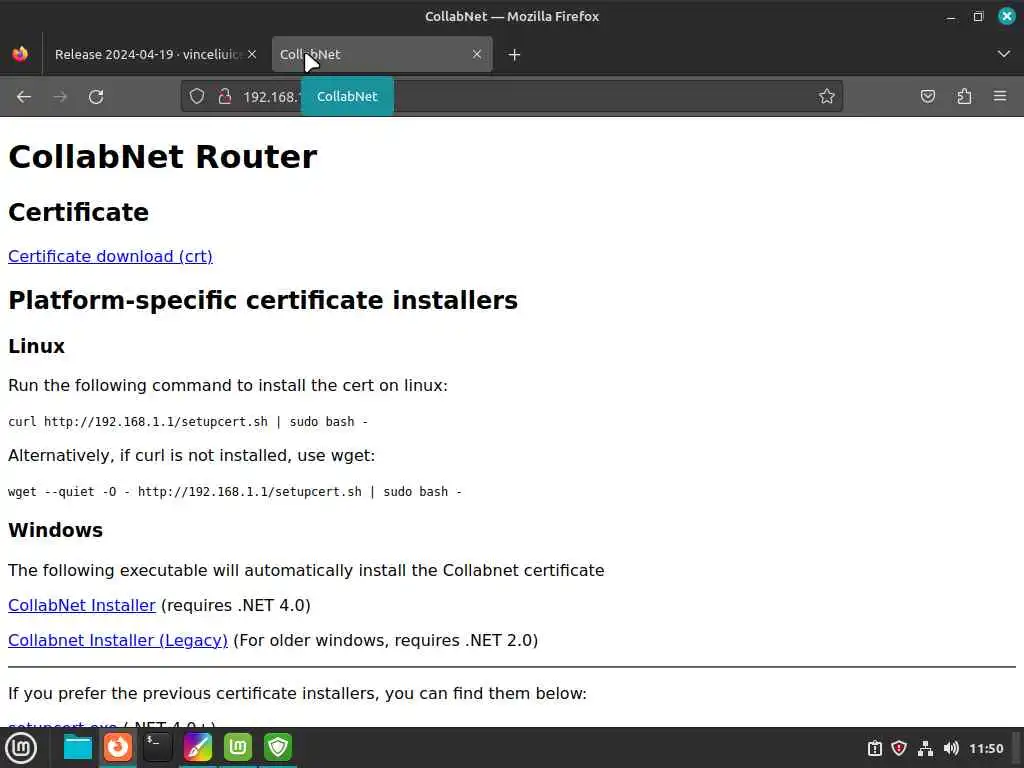Switch to the Release 2024-04-19 tab
This screenshot has width=1024, height=768.
(x=148, y=54)
